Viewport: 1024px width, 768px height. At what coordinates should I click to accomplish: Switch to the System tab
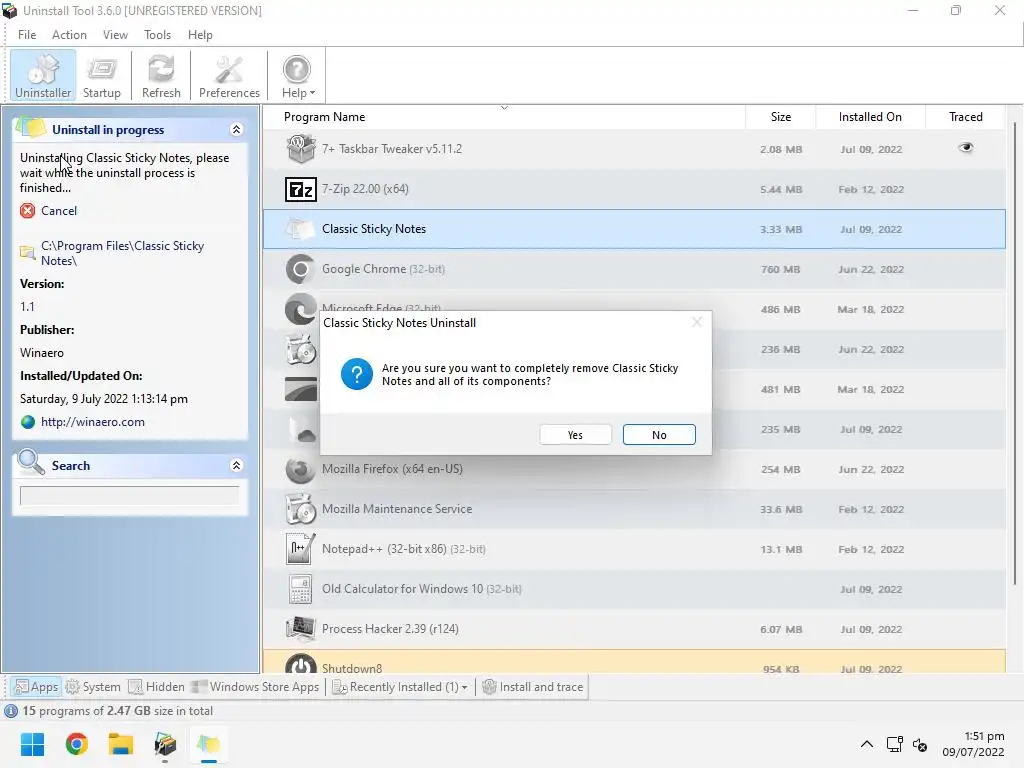tap(93, 687)
